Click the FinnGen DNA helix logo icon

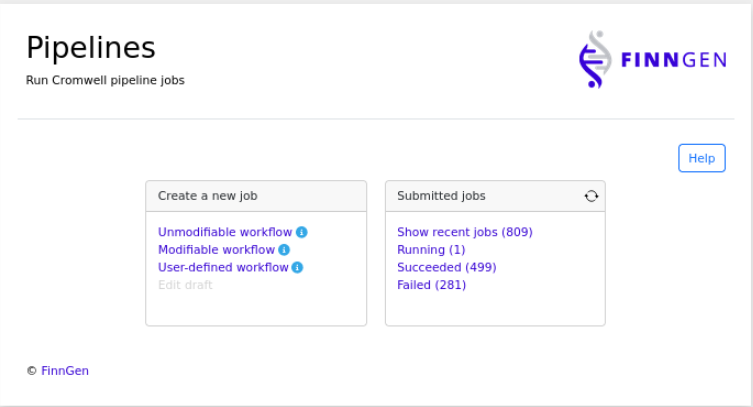click(595, 59)
